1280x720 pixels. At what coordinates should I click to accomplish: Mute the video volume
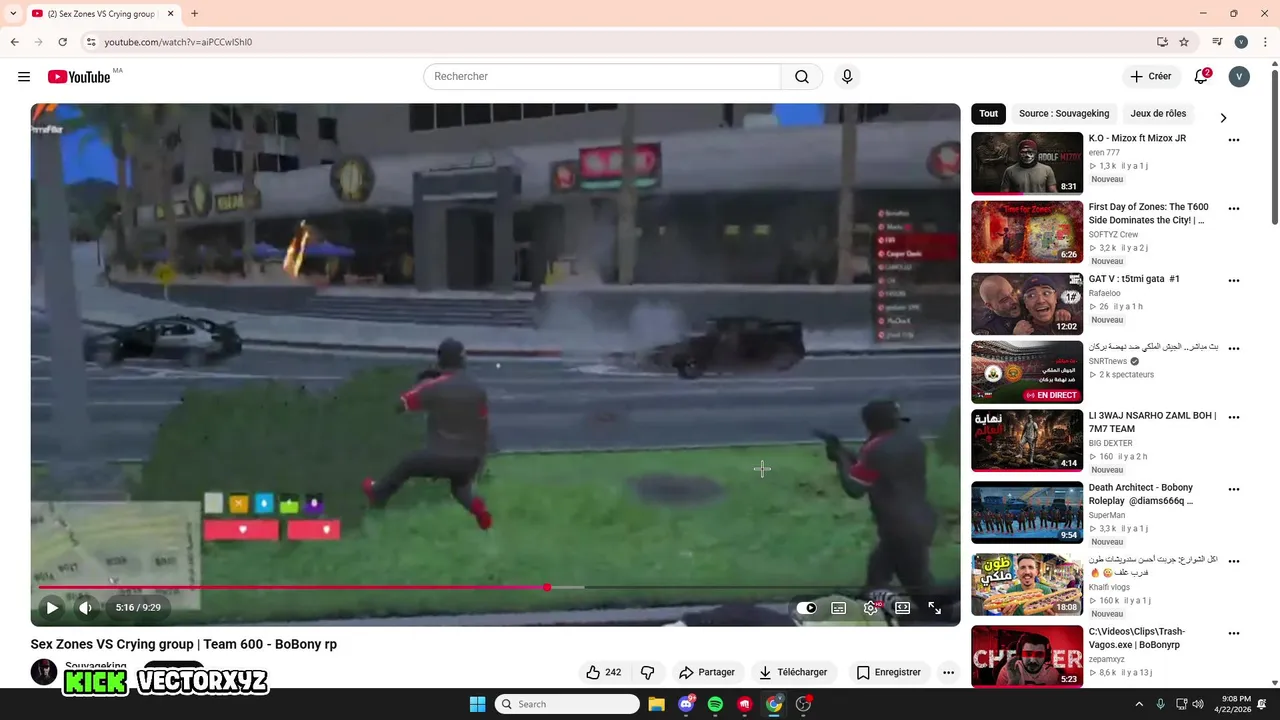[x=86, y=608]
